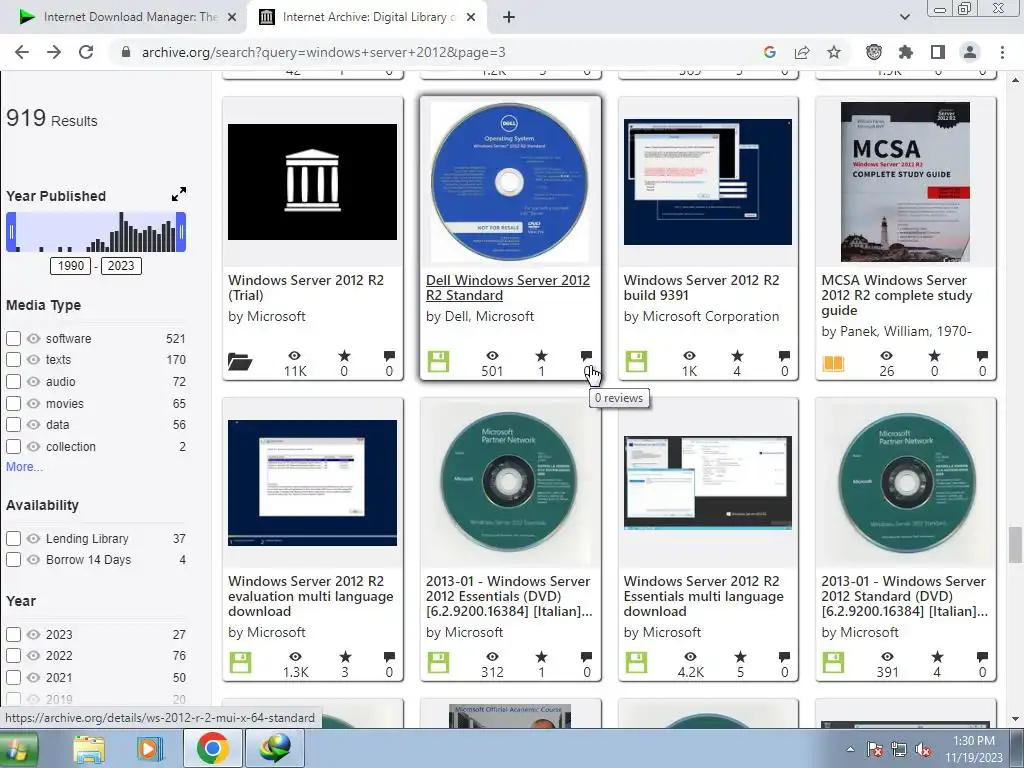Open Chrome's three-dot menu
The image size is (1024, 768).
coord(1002,52)
